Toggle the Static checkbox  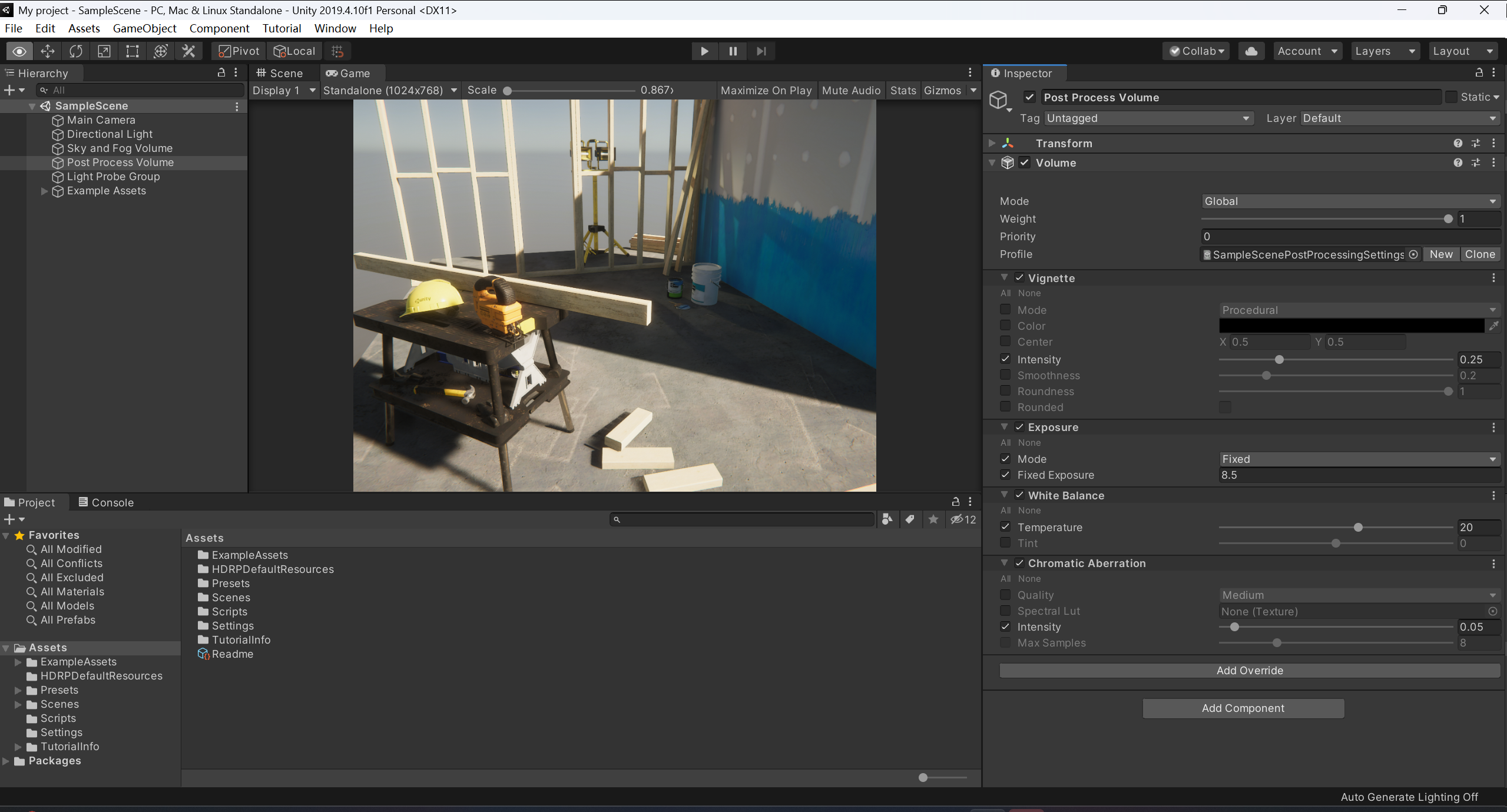pos(1452,97)
